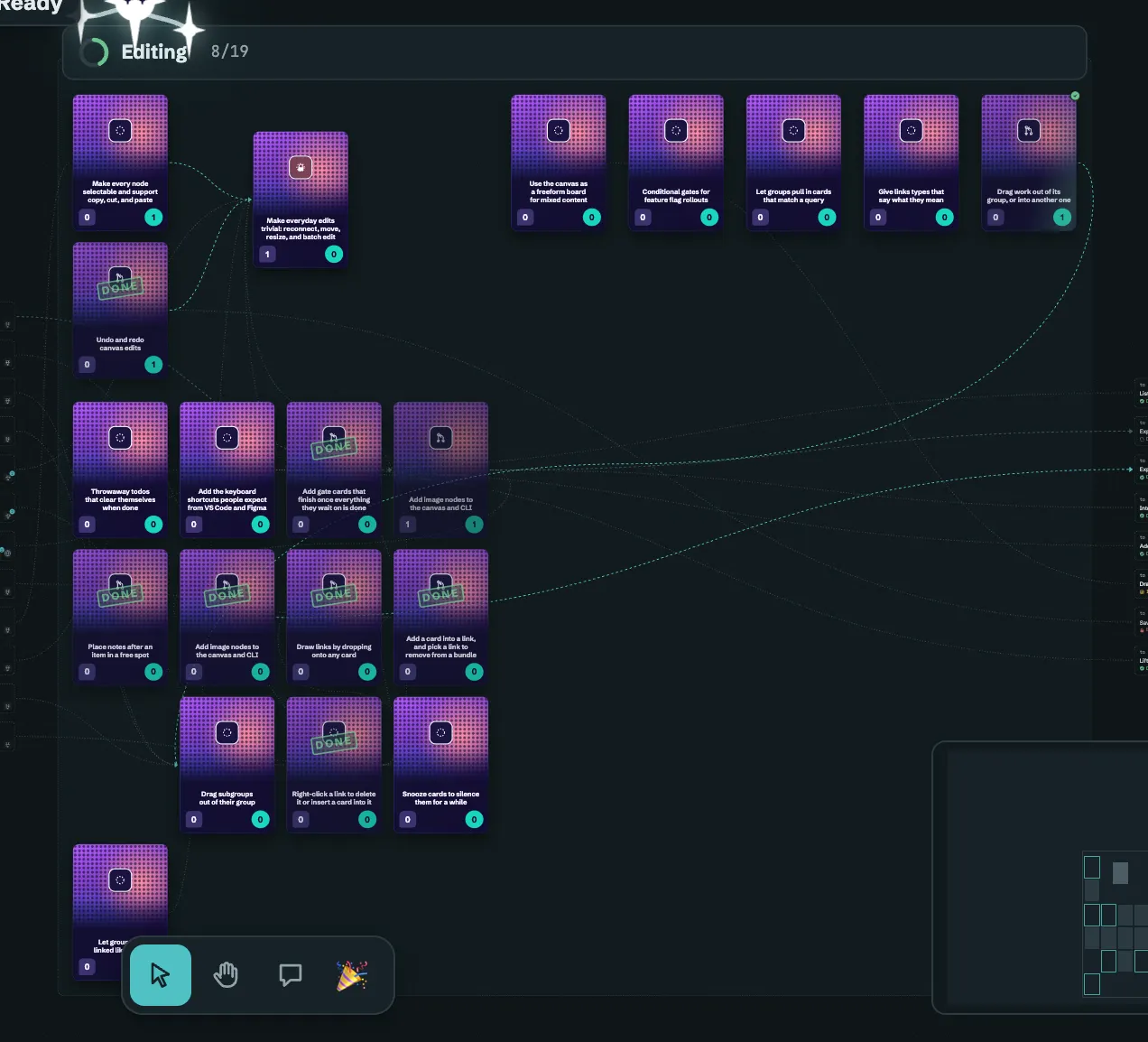Click the teal counter on 'Make every node selectable'
The image size is (1148, 1042).
point(153,218)
